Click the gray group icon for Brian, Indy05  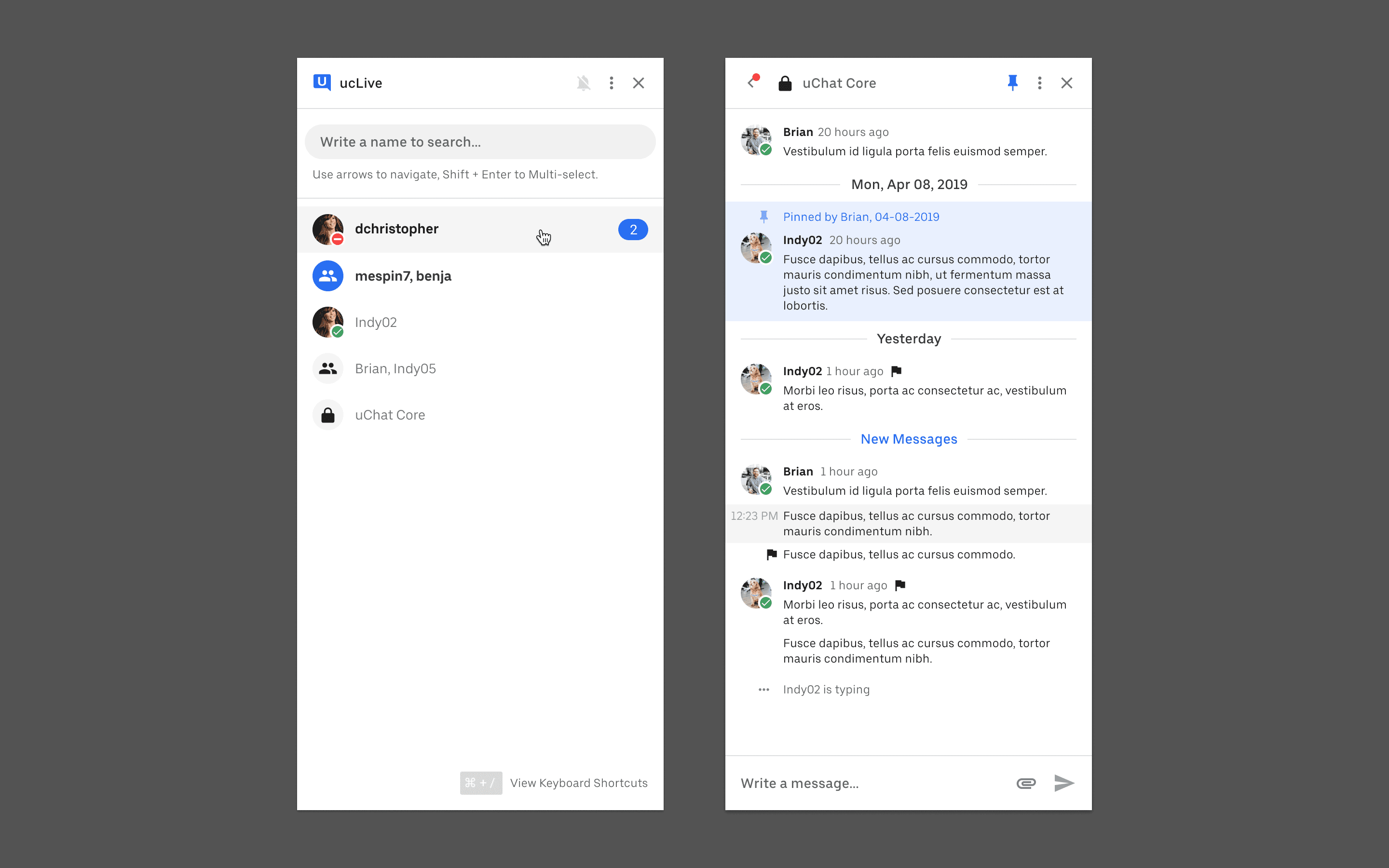click(x=328, y=368)
